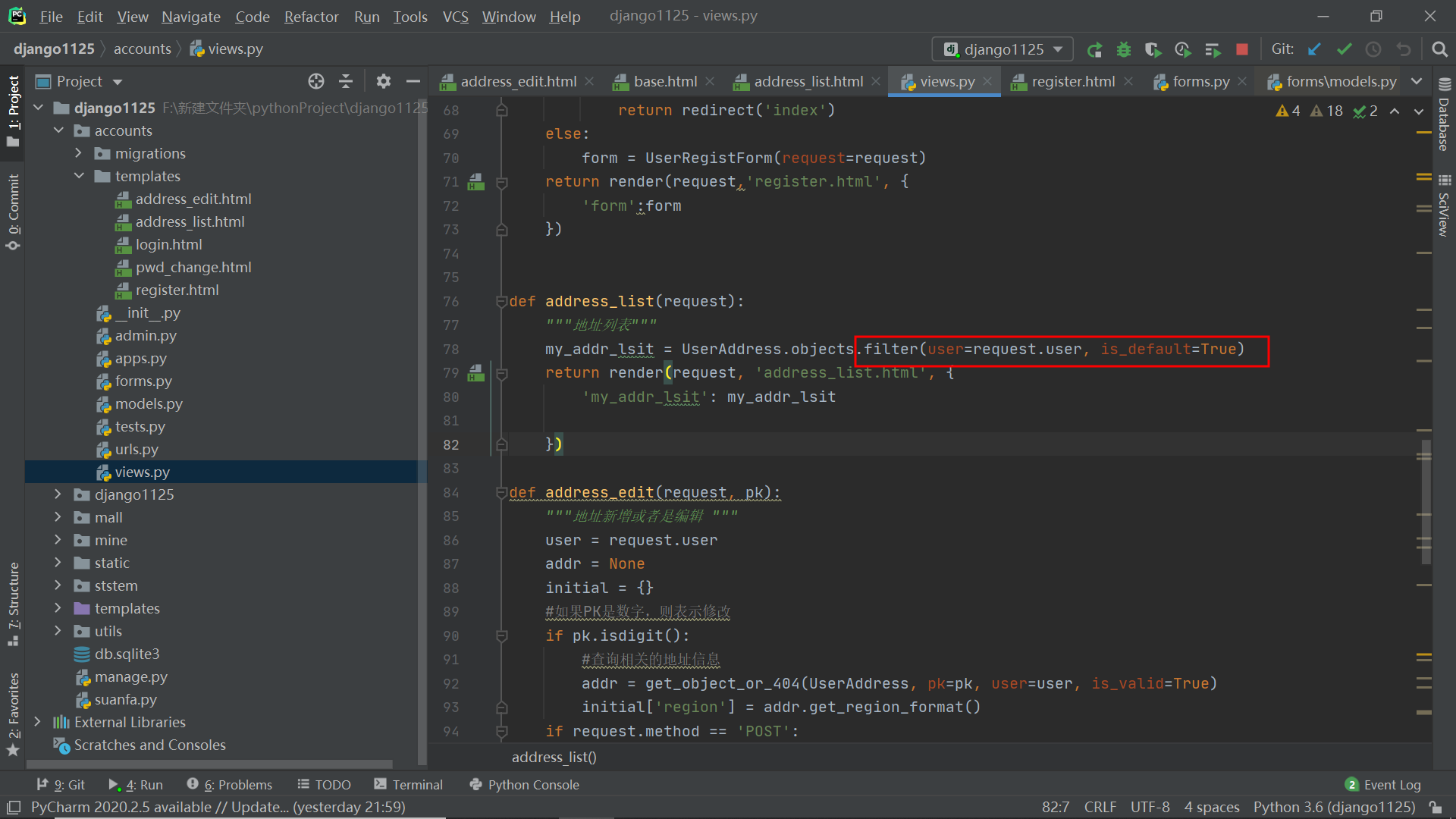Image resolution: width=1456 pixels, height=819 pixels.
Task: Select opened file target icon in Project panel
Action: [x=316, y=81]
